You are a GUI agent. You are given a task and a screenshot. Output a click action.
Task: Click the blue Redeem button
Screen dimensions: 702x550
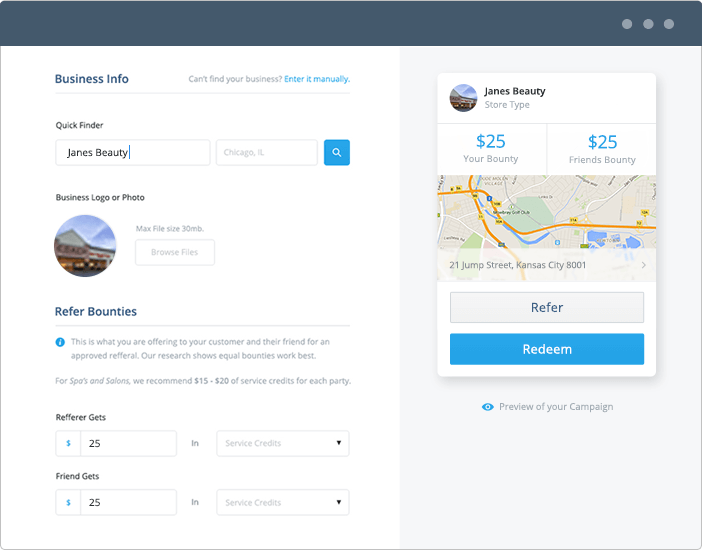[x=547, y=349]
